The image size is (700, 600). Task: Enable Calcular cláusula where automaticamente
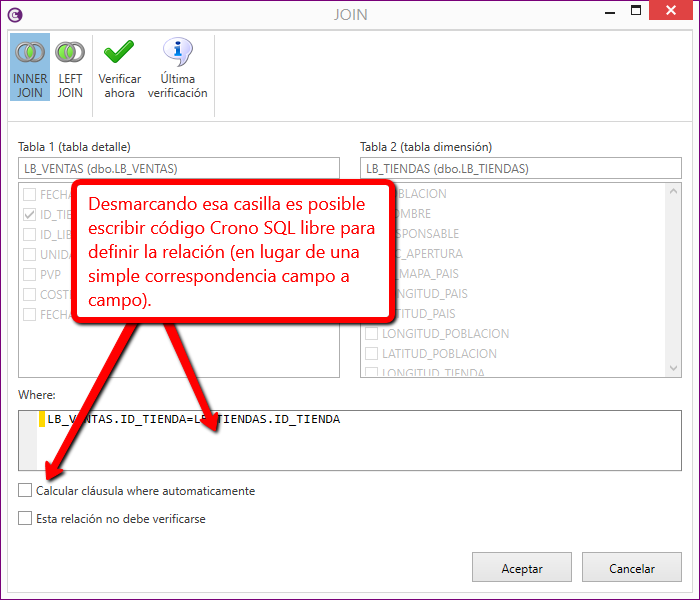[x=25, y=491]
